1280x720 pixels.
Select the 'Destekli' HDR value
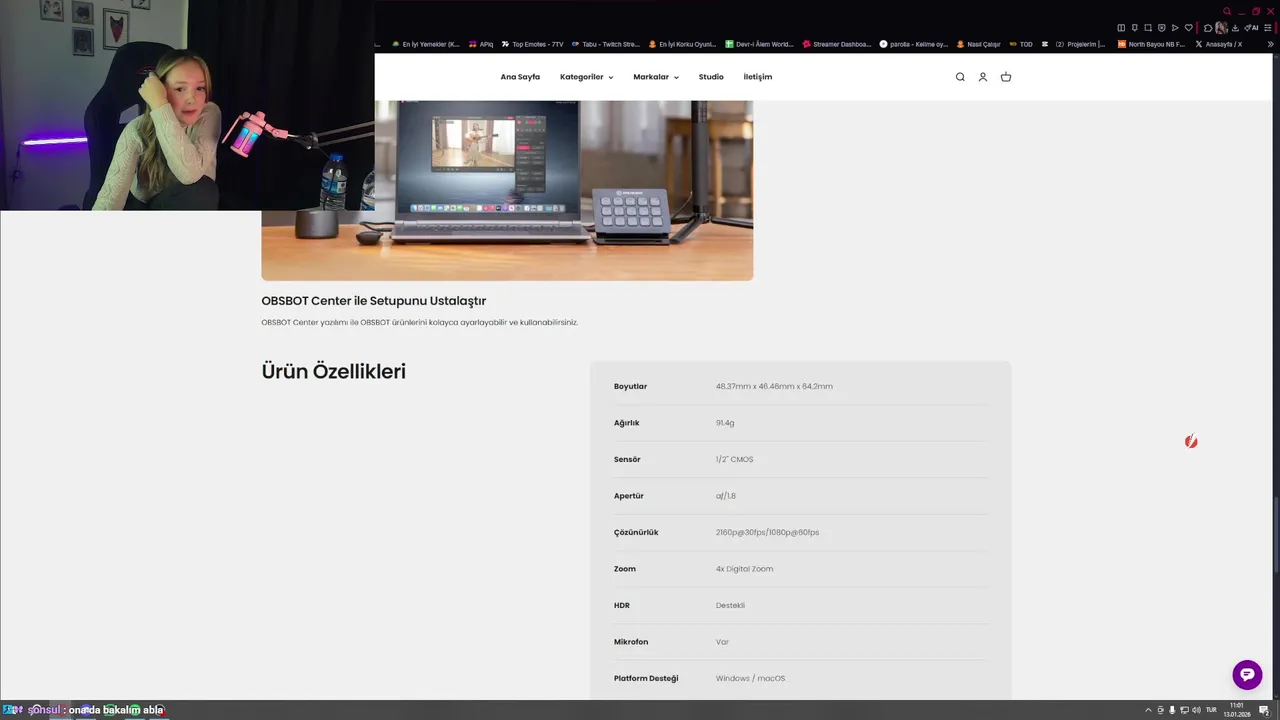[730, 605]
